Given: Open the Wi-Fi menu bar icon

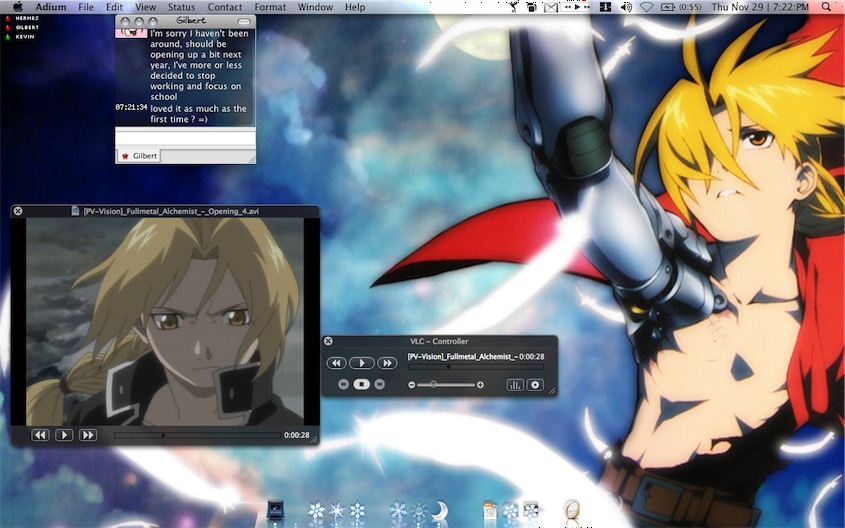Looking at the screenshot, I should pos(647,7).
